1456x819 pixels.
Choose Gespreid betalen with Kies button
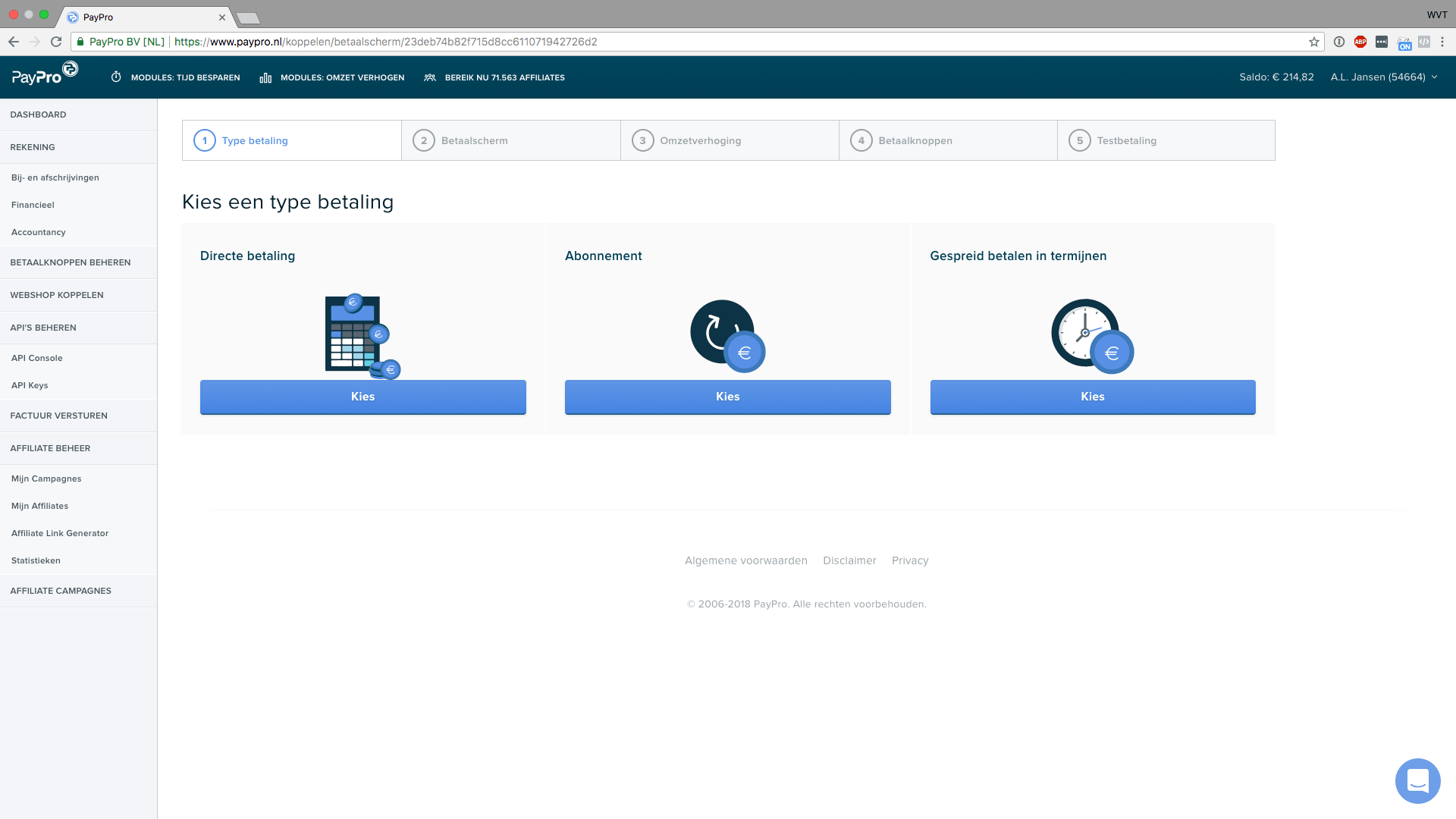[1093, 397]
